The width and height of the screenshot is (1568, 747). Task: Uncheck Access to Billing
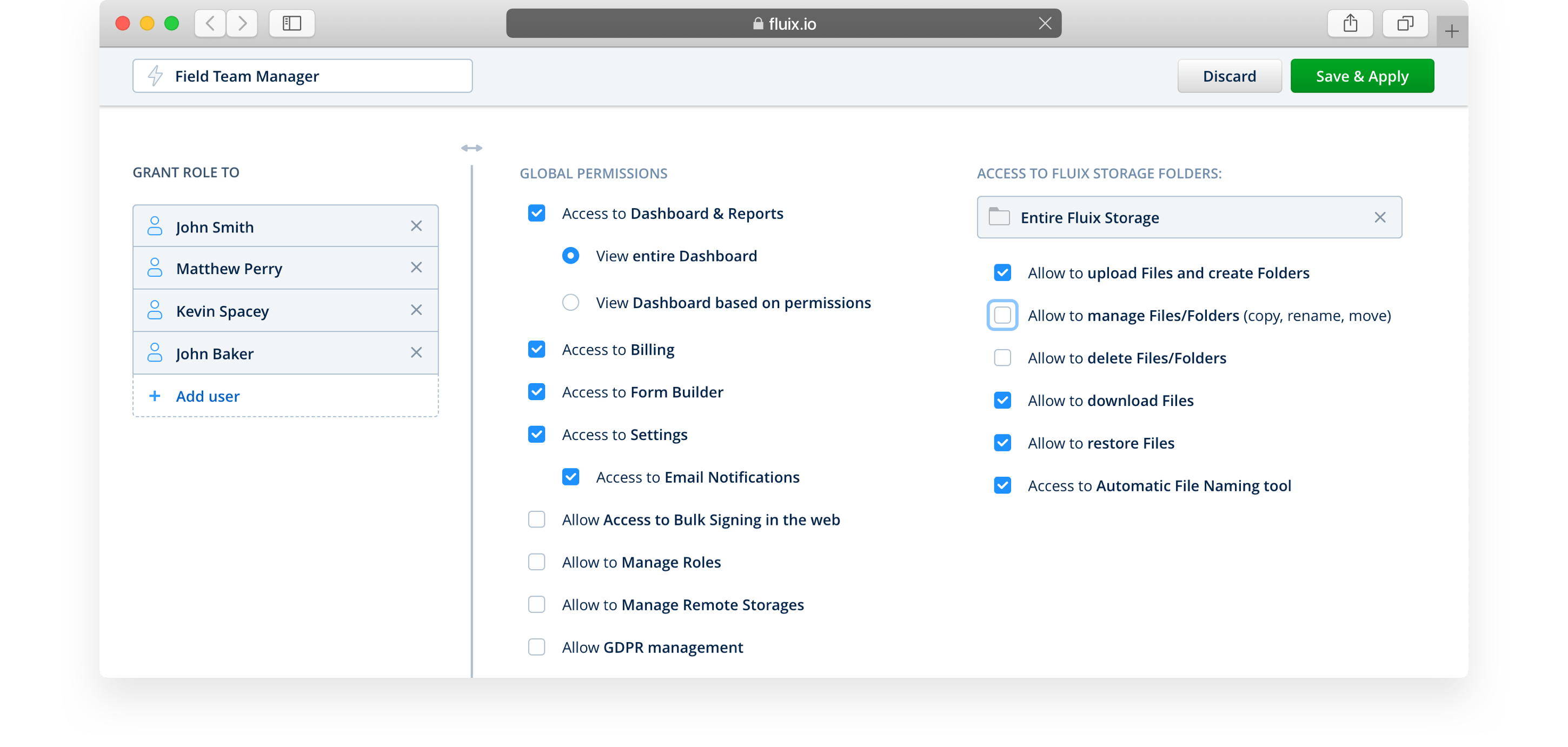coord(536,350)
